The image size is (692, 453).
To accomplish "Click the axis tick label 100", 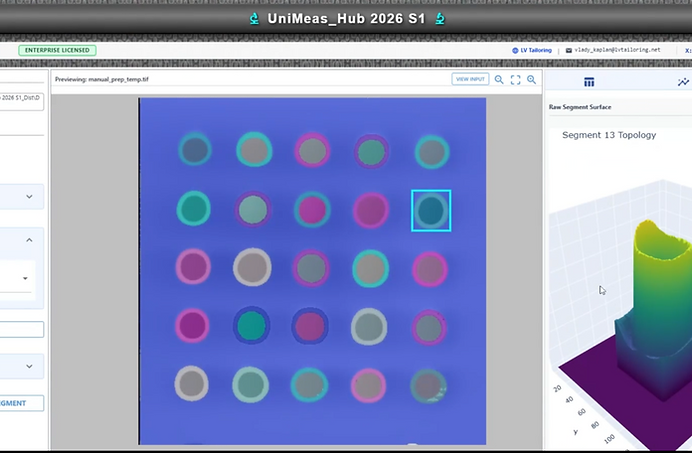I will pos(609,438).
